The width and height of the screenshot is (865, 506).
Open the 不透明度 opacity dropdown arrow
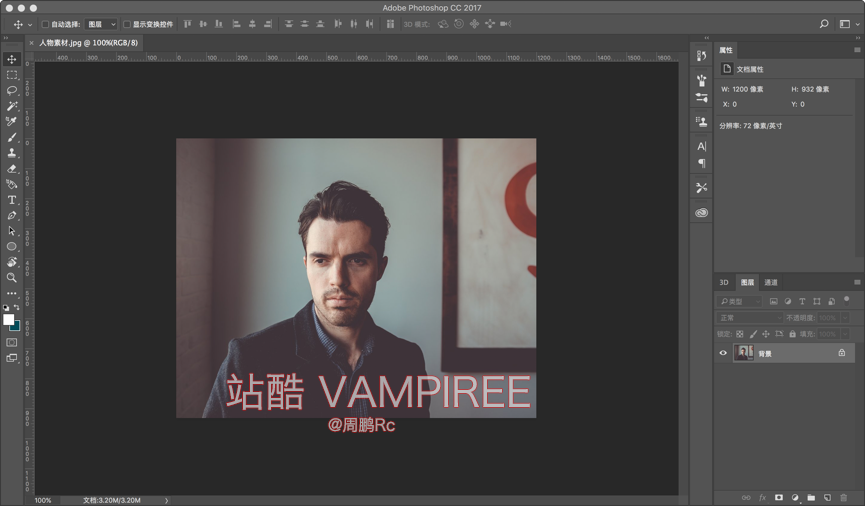845,318
